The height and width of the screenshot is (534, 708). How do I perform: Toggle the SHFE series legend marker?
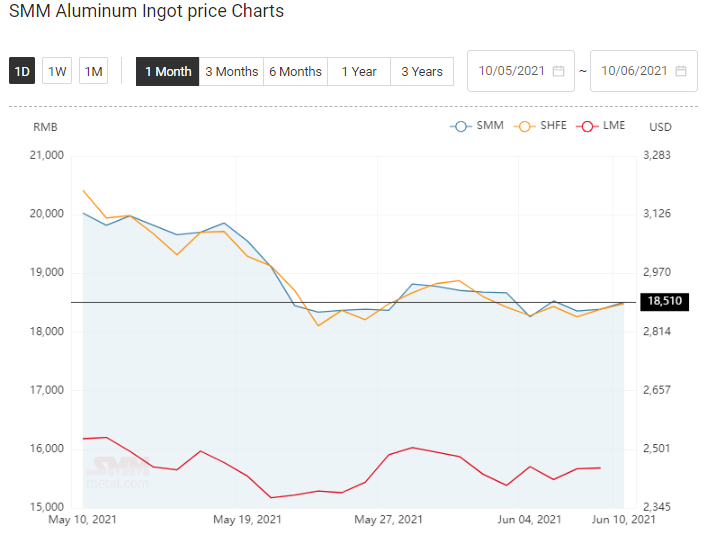click(x=524, y=126)
